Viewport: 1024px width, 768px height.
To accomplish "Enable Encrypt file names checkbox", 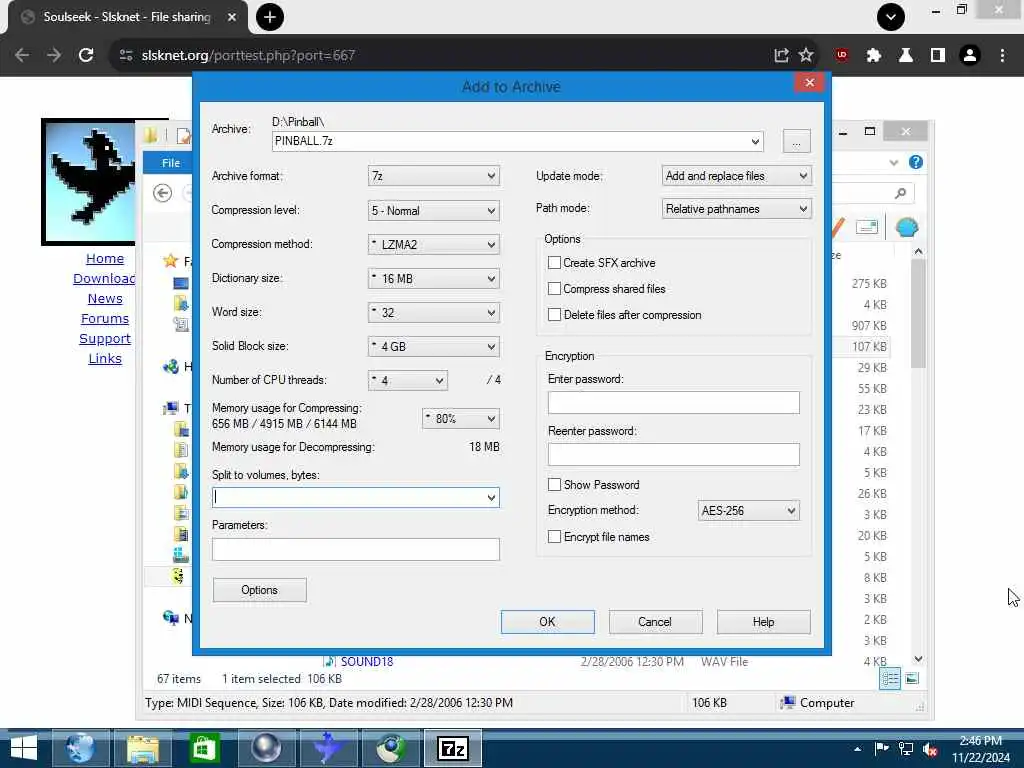I will click(554, 537).
